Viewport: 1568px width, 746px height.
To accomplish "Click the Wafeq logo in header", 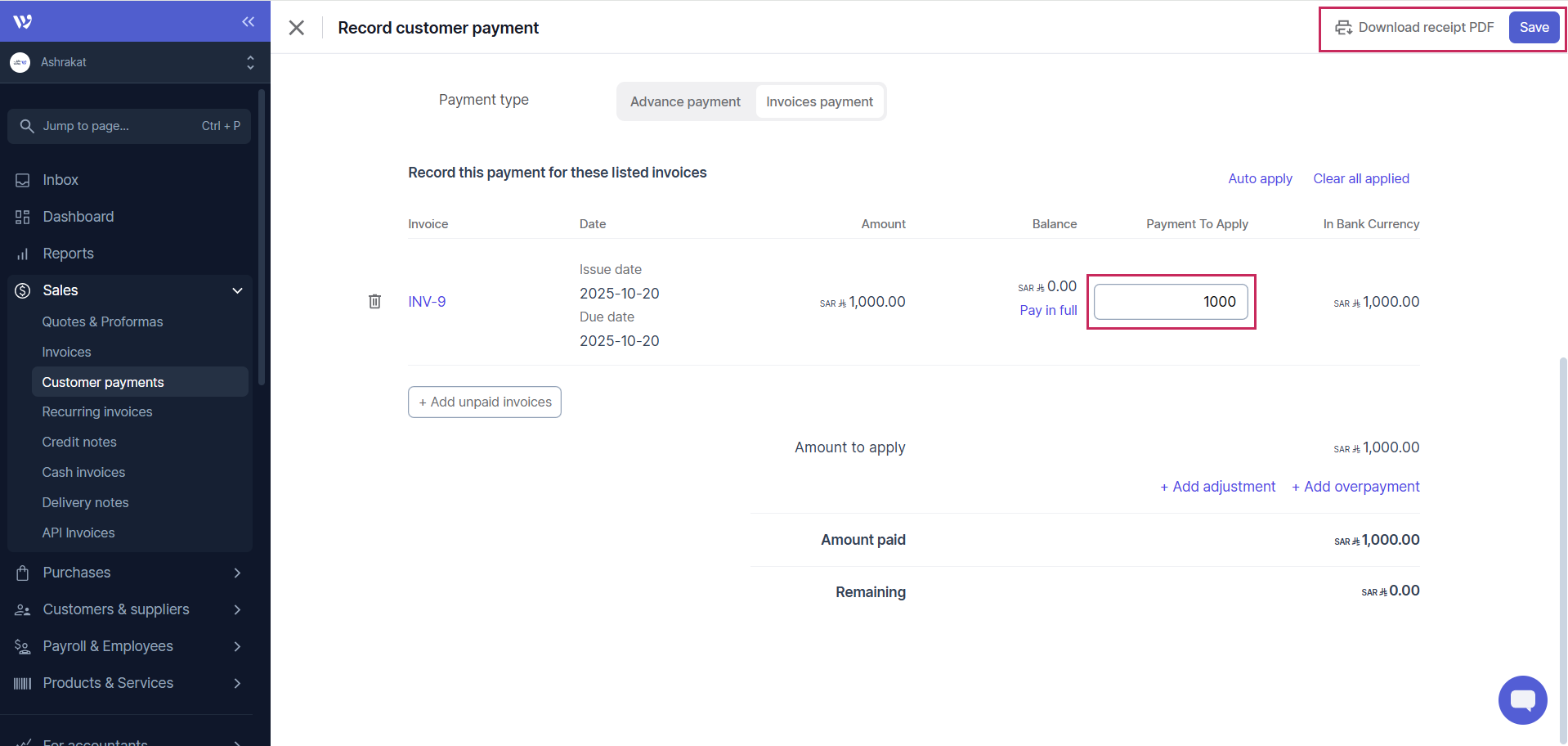I will pos(23,22).
